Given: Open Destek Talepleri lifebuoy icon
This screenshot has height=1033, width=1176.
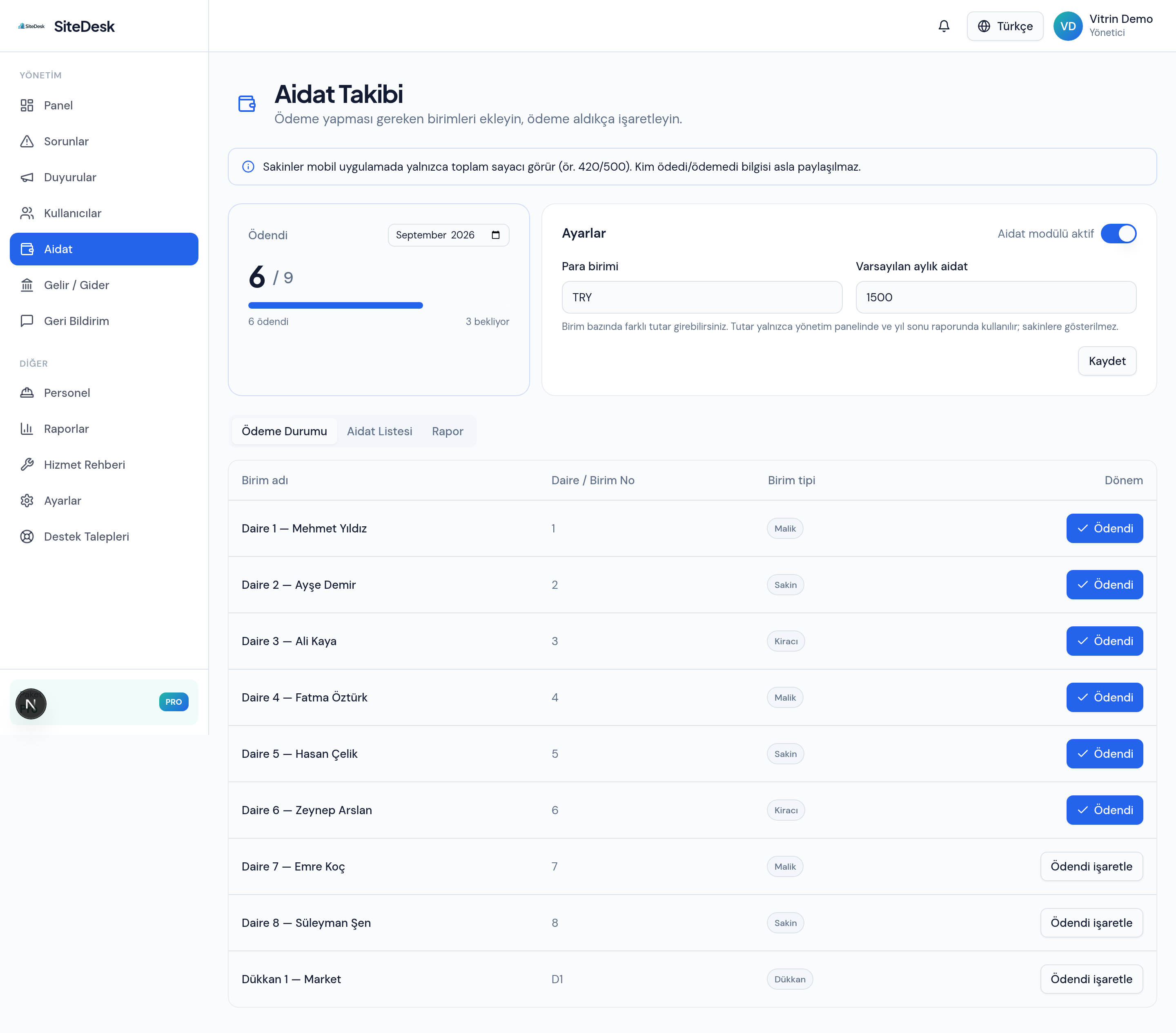Looking at the screenshot, I should click(x=27, y=537).
